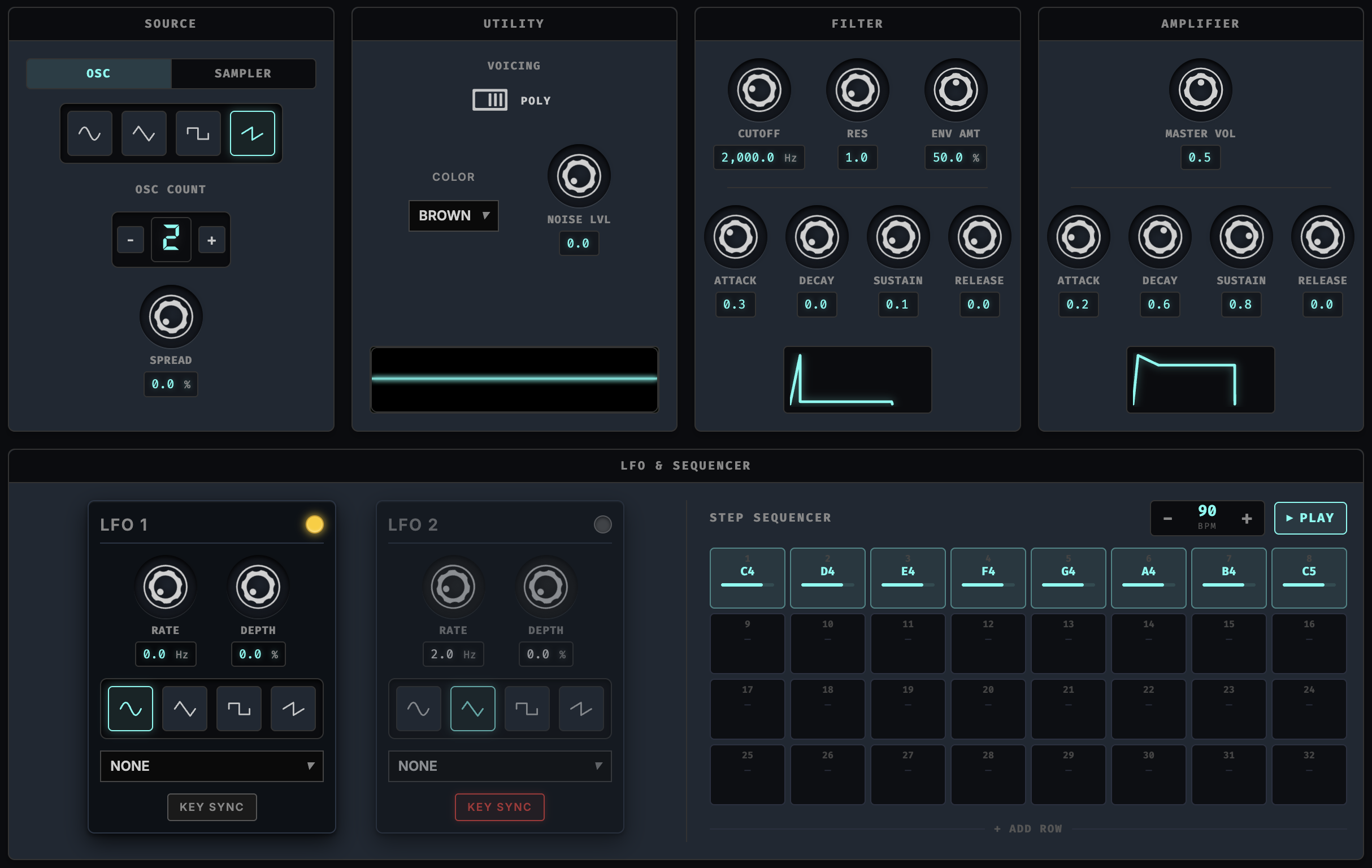Click the Master Vol value 0.5
Viewport: 1372px width, 868px height.
[1200, 157]
